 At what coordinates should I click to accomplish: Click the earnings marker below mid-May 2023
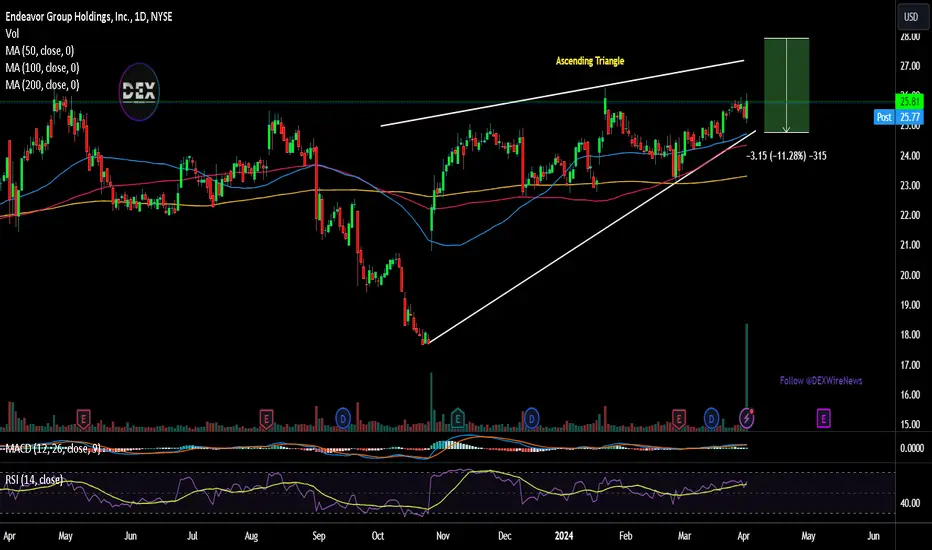[83, 419]
